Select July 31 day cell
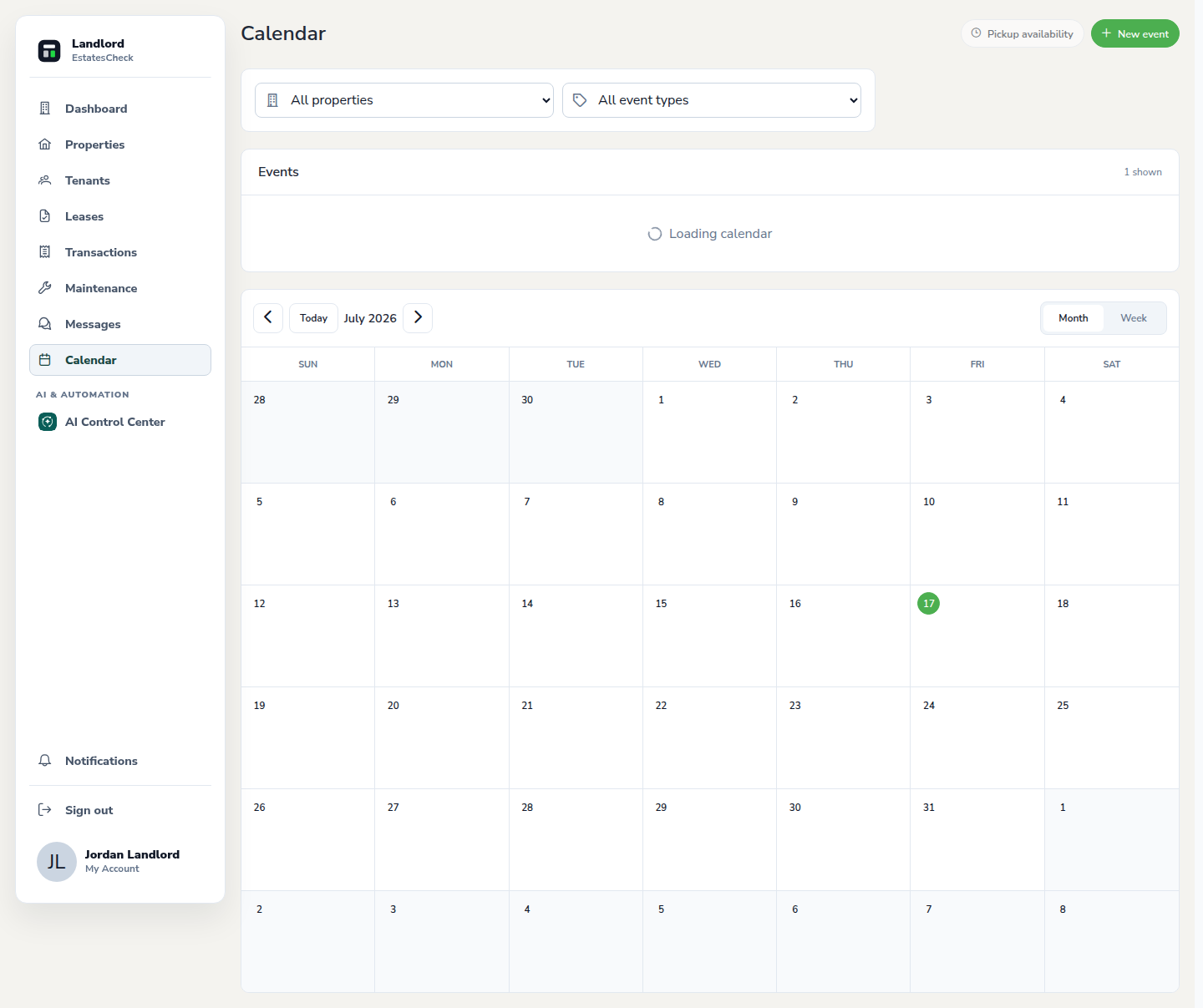 [977, 840]
